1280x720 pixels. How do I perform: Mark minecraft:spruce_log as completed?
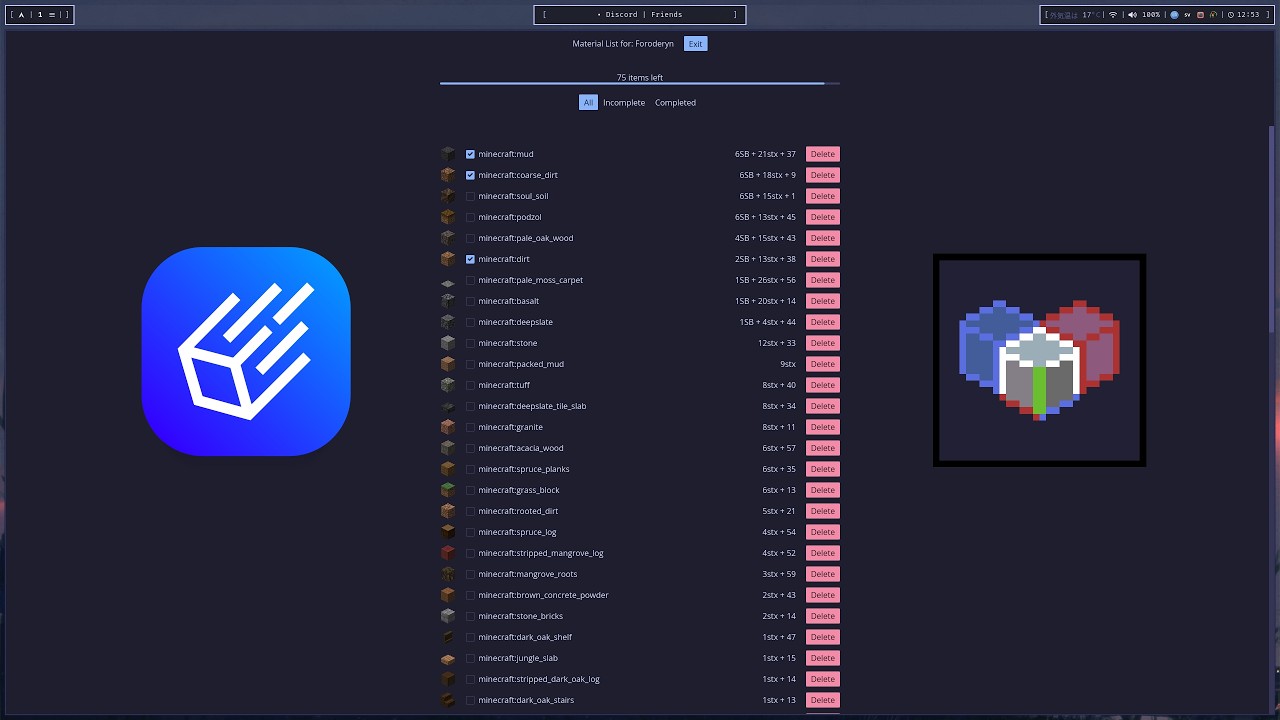[x=470, y=532]
